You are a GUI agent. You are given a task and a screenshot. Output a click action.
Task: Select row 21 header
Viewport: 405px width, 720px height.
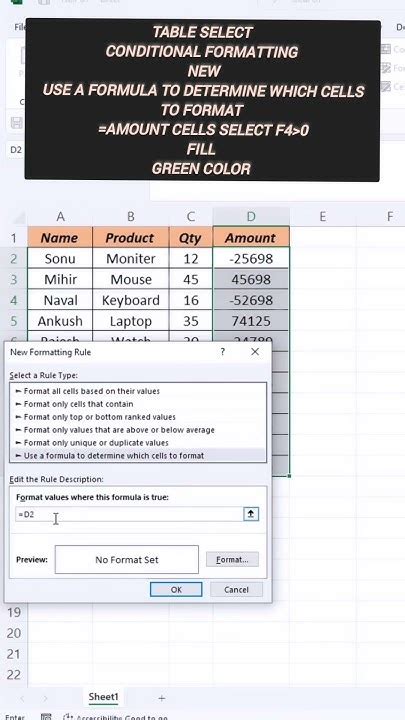[13, 654]
